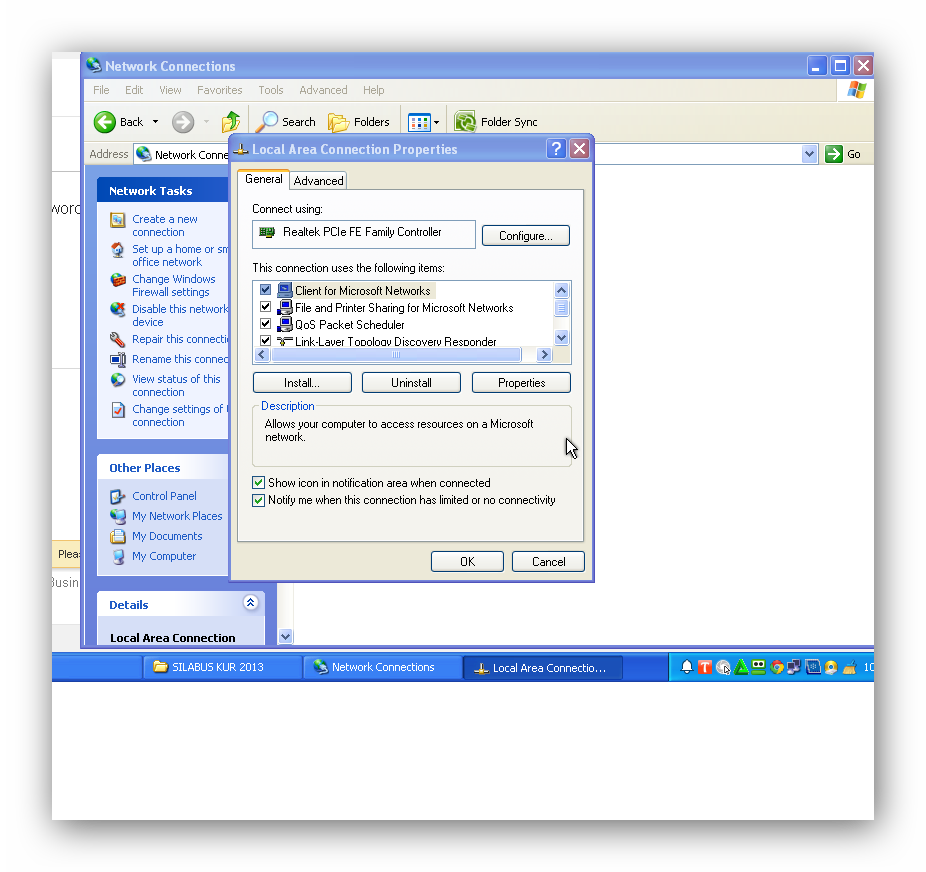
Task: Click the Set up home network icon
Action: click(118, 250)
